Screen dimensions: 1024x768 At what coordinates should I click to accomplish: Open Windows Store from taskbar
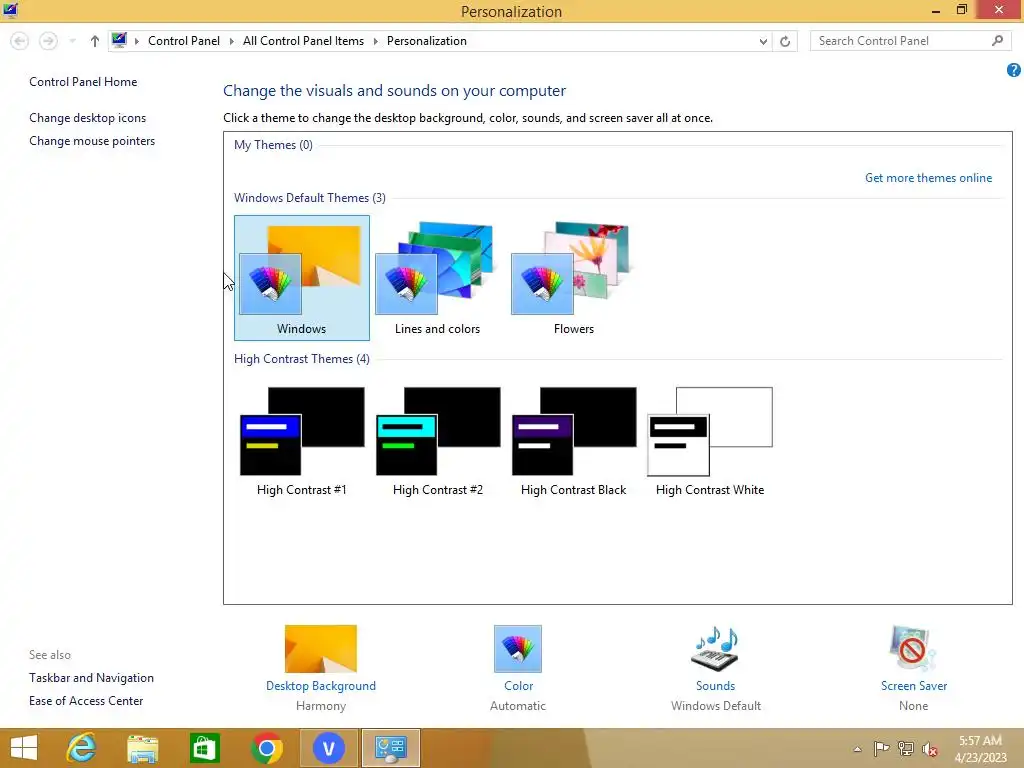(204, 748)
